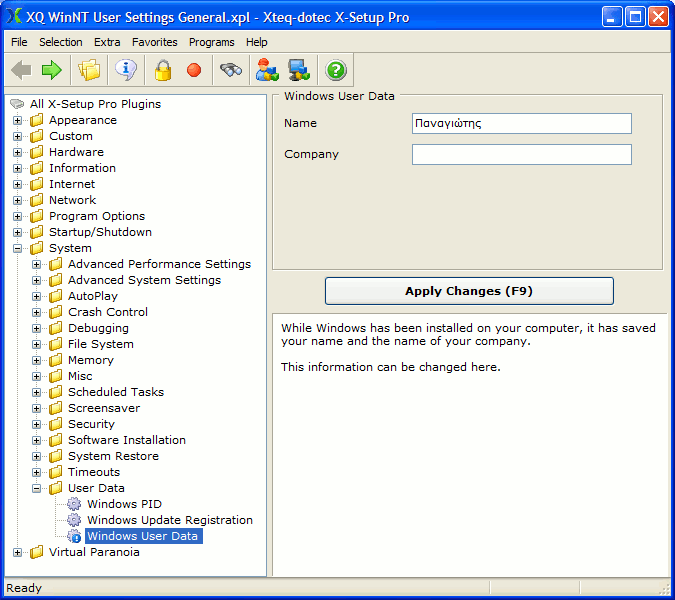Expand the Crash Control node
The width and height of the screenshot is (675, 600).
(37, 312)
